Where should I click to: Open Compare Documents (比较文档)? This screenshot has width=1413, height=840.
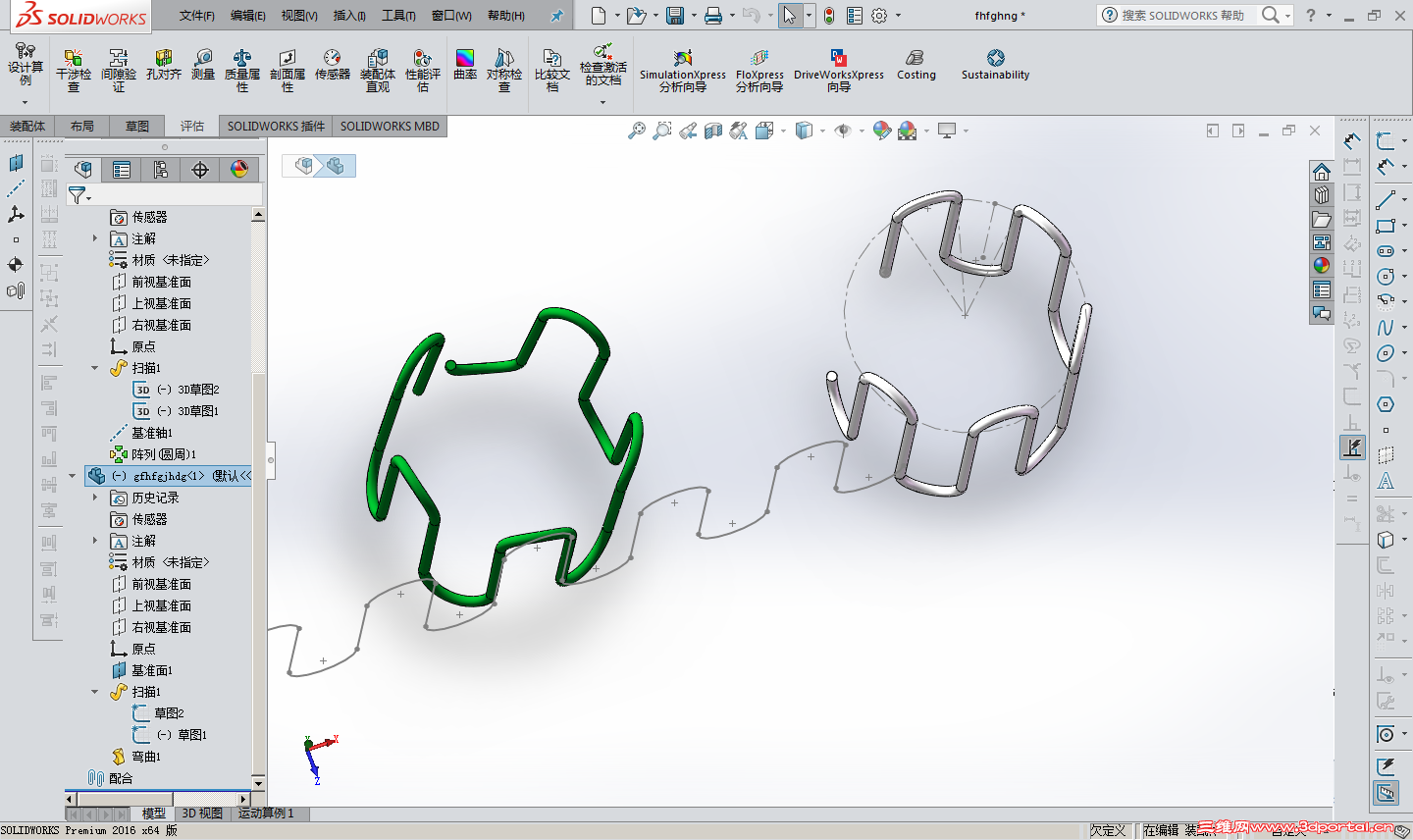552,70
